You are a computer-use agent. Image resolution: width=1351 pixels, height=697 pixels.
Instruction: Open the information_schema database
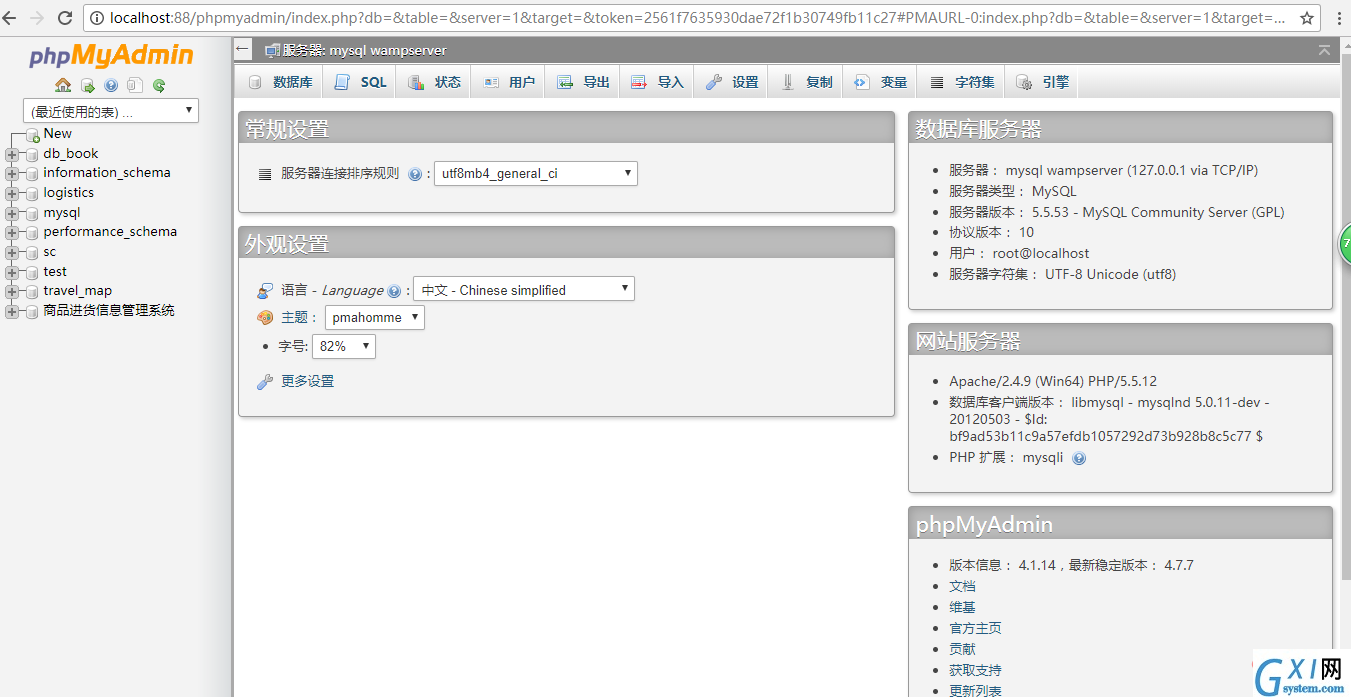coord(107,173)
